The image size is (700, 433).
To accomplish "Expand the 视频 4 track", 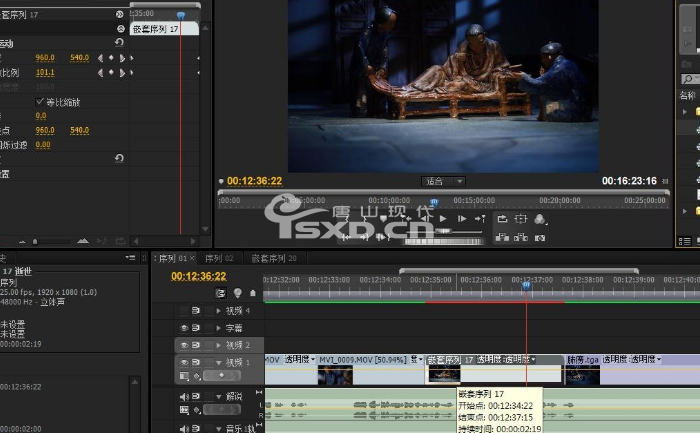I will (218, 310).
